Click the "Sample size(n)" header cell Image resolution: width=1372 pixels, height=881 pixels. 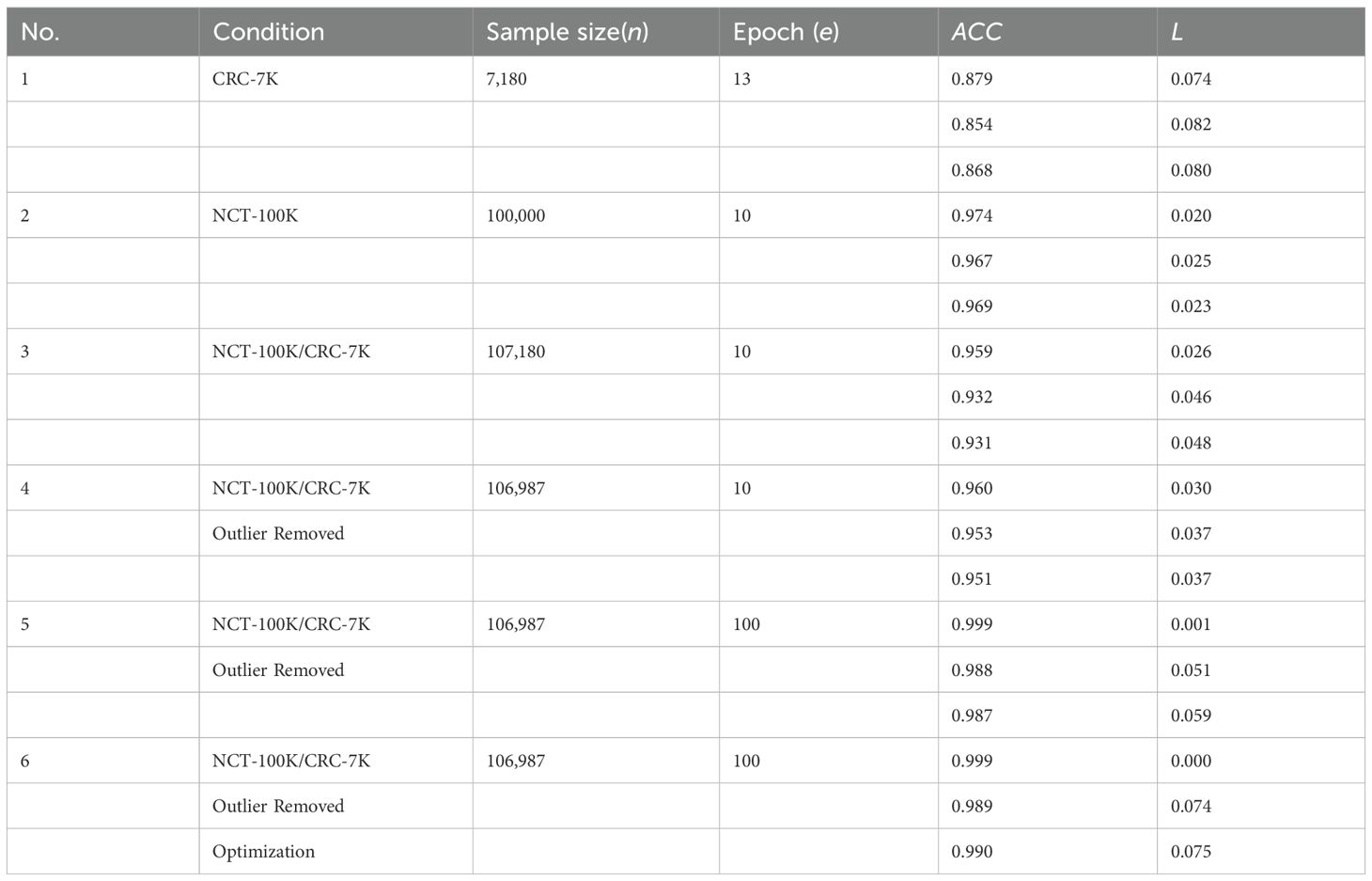click(x=567, y=32)
